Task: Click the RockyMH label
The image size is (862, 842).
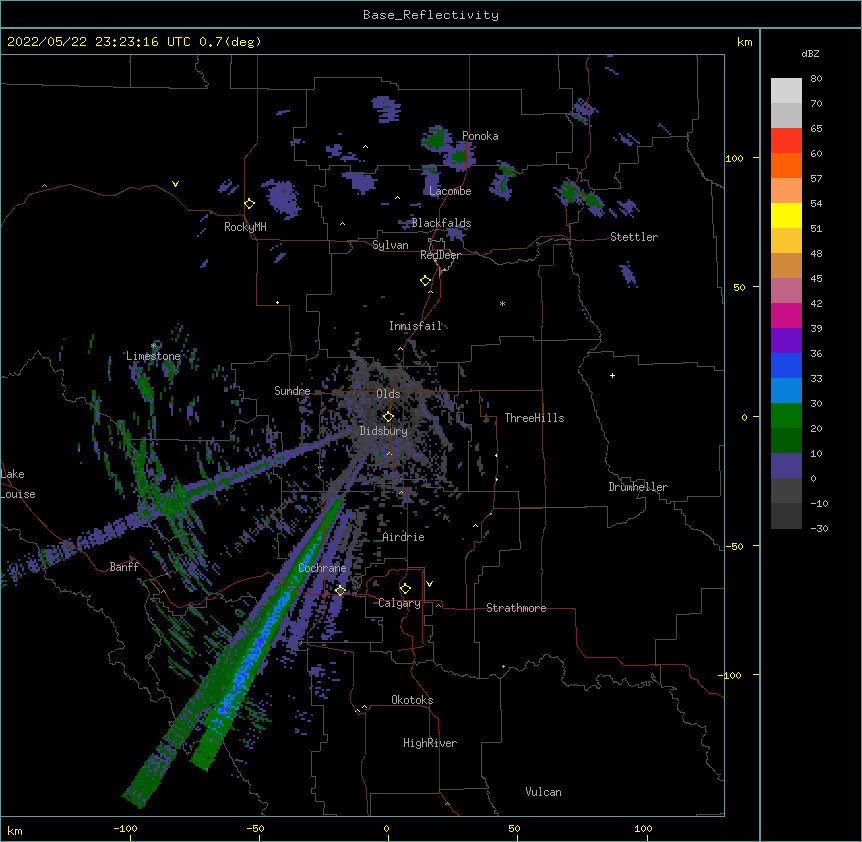Action: tap(245, 227)
